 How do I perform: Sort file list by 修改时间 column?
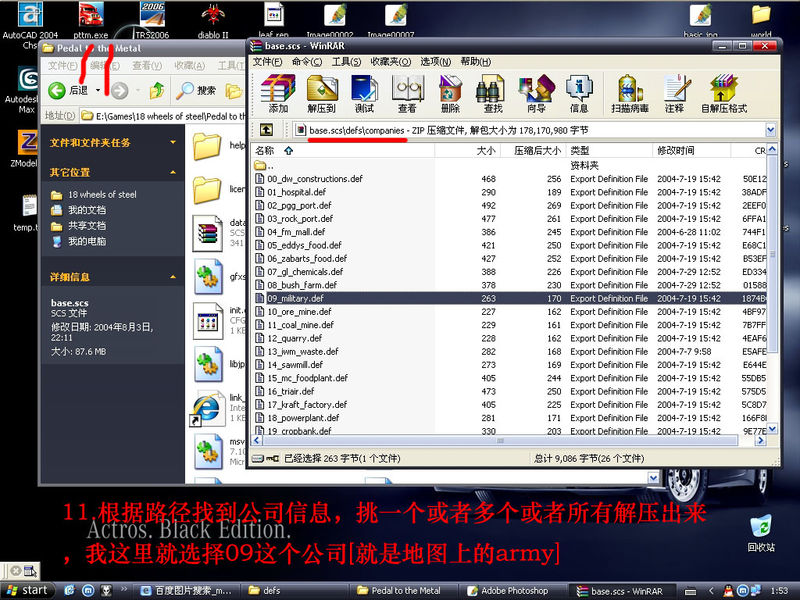[x=691, y=151]
